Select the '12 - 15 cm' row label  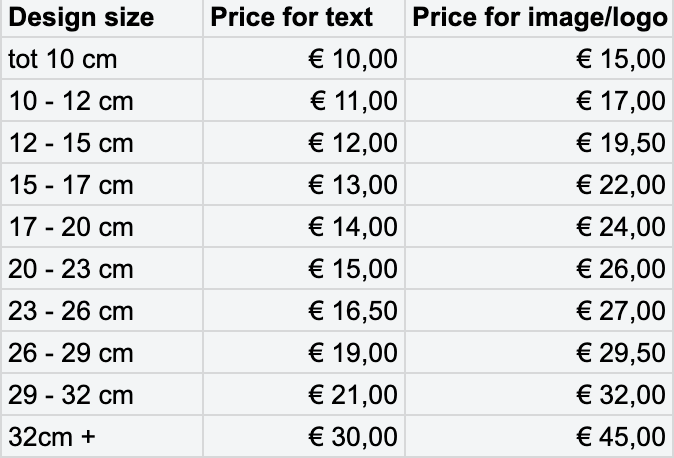(71, 144)
